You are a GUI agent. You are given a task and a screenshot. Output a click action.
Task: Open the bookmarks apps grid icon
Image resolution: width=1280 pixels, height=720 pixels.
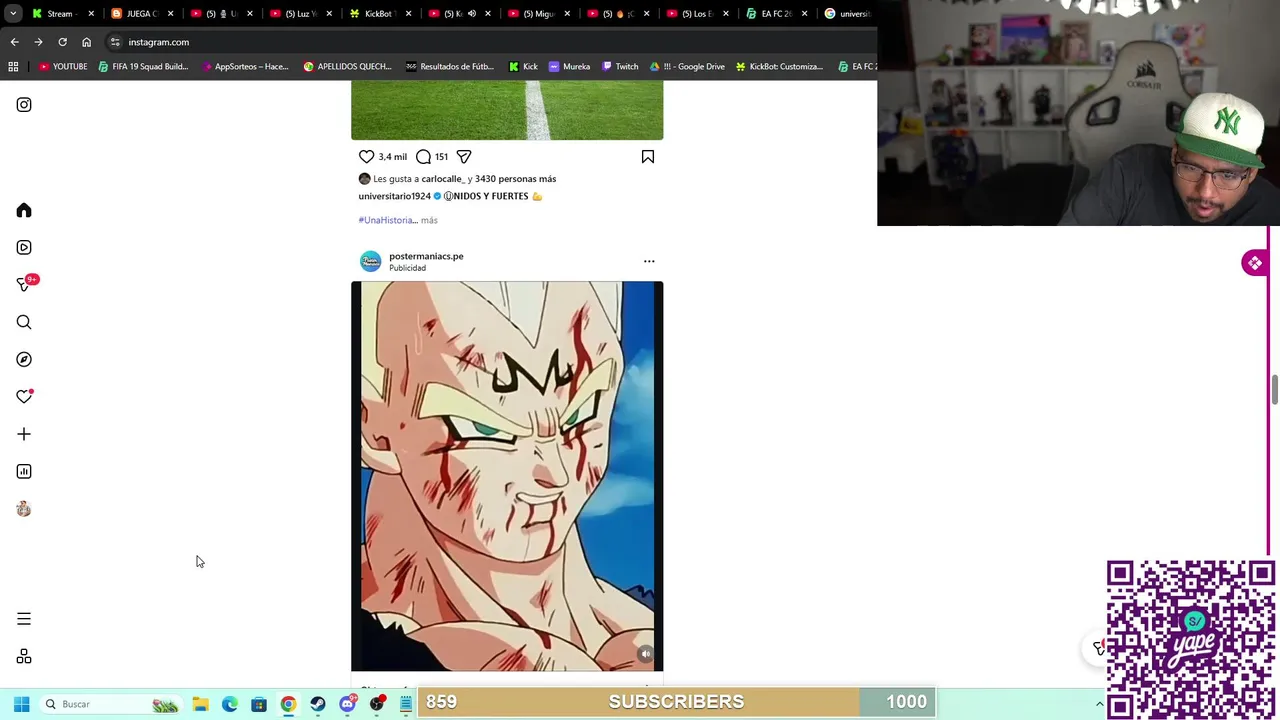tap(13, 67)
